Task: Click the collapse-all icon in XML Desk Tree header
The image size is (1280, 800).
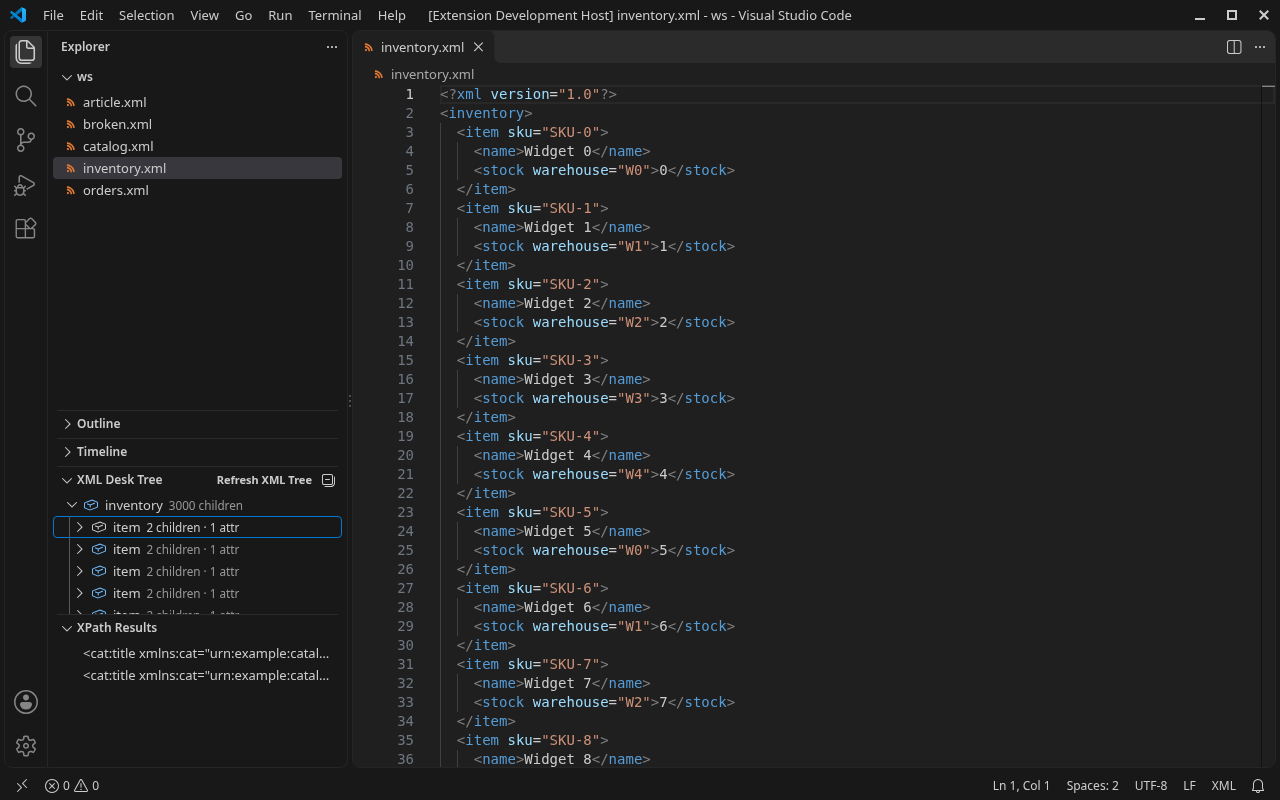Action: (328, 480)
